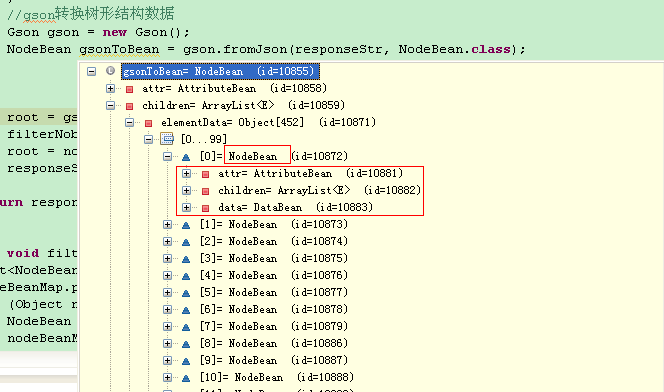Select the children= ArrayList<E> (id=10882) row
This screenshot has width=664, height=392.
tap(320, 190)
